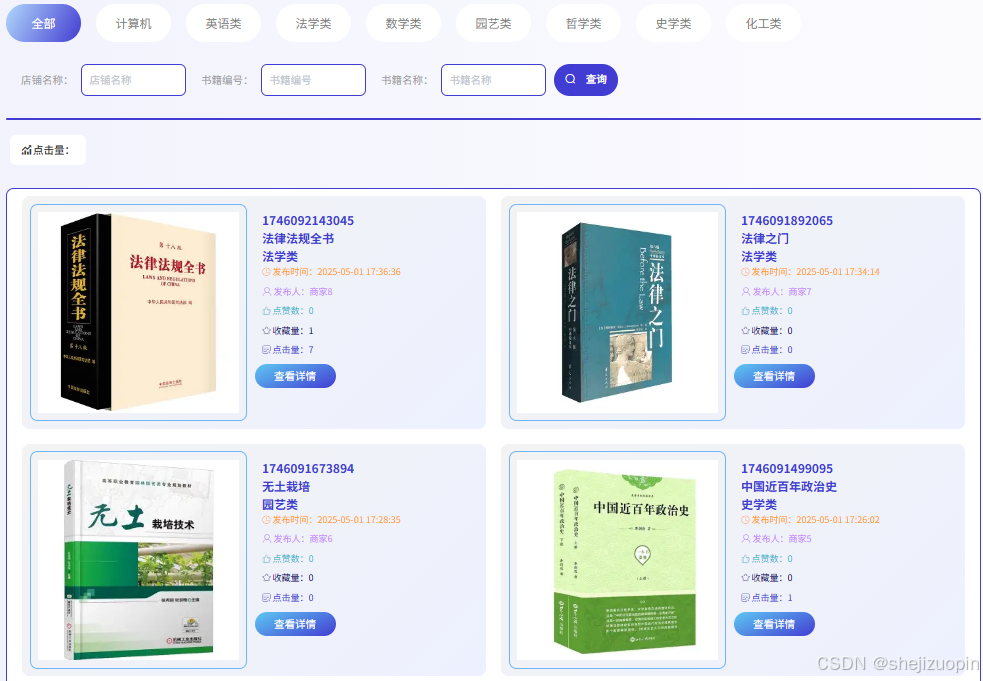The image size is (983, 681).
Task: Select the 化工类 category tab
Action: [x=764, y=23]
